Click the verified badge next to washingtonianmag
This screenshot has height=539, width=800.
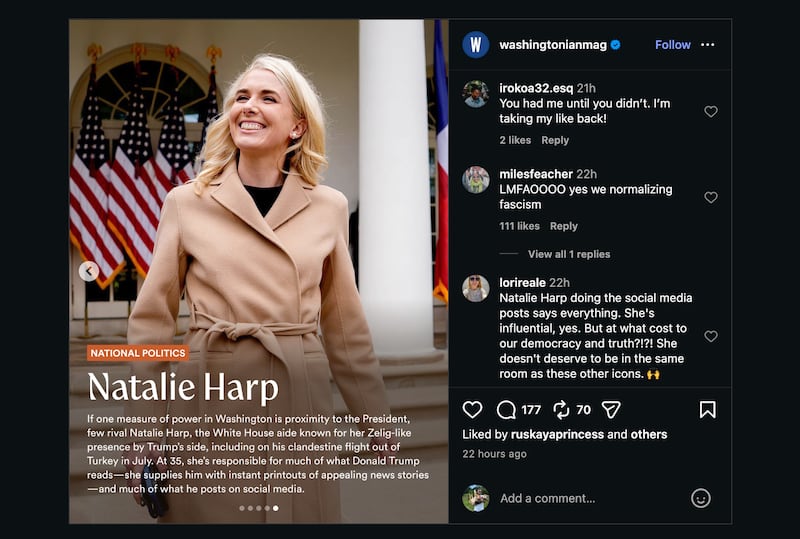click(x=616, y=45)
